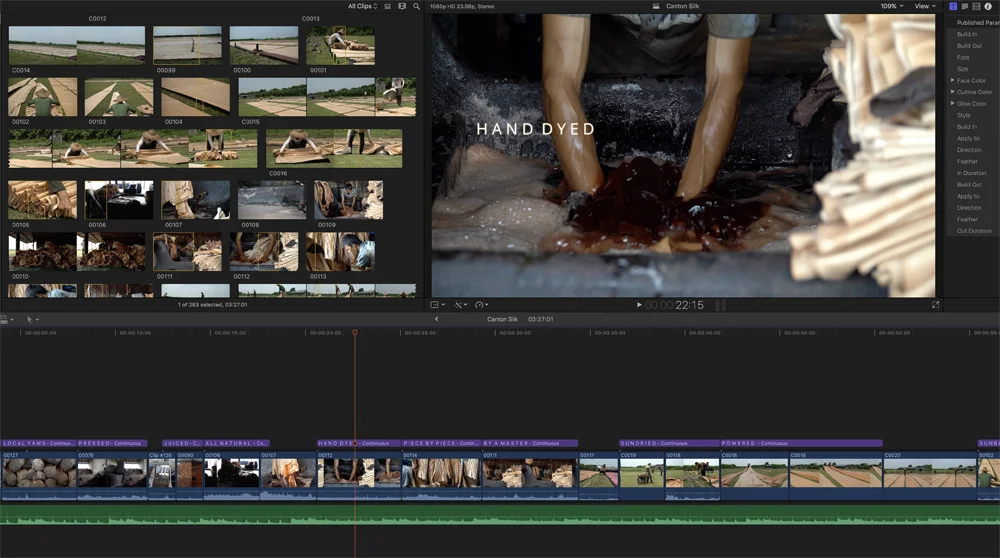Select browser clip C0014

[x=77, y=45]
